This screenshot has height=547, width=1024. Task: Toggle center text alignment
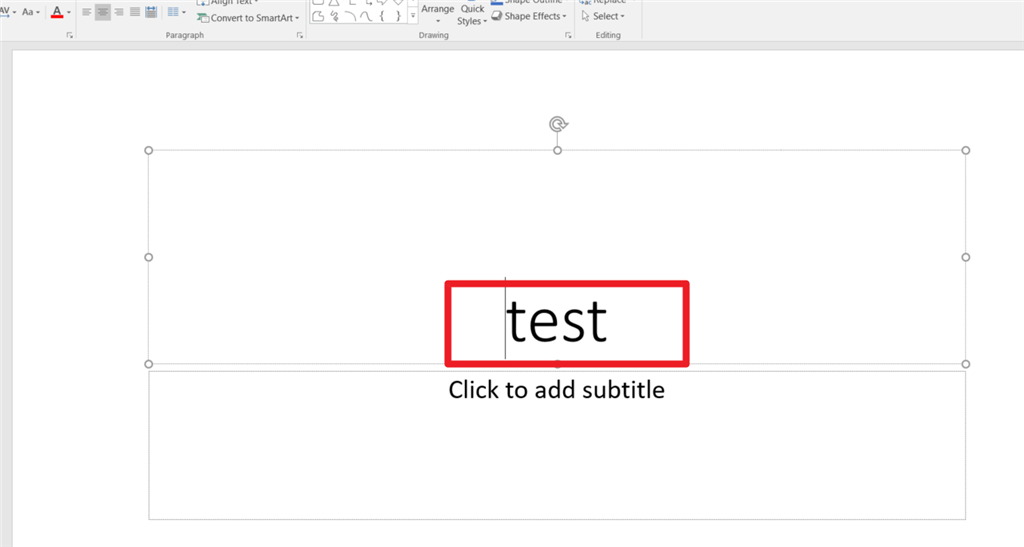click(x=103, y=12)
